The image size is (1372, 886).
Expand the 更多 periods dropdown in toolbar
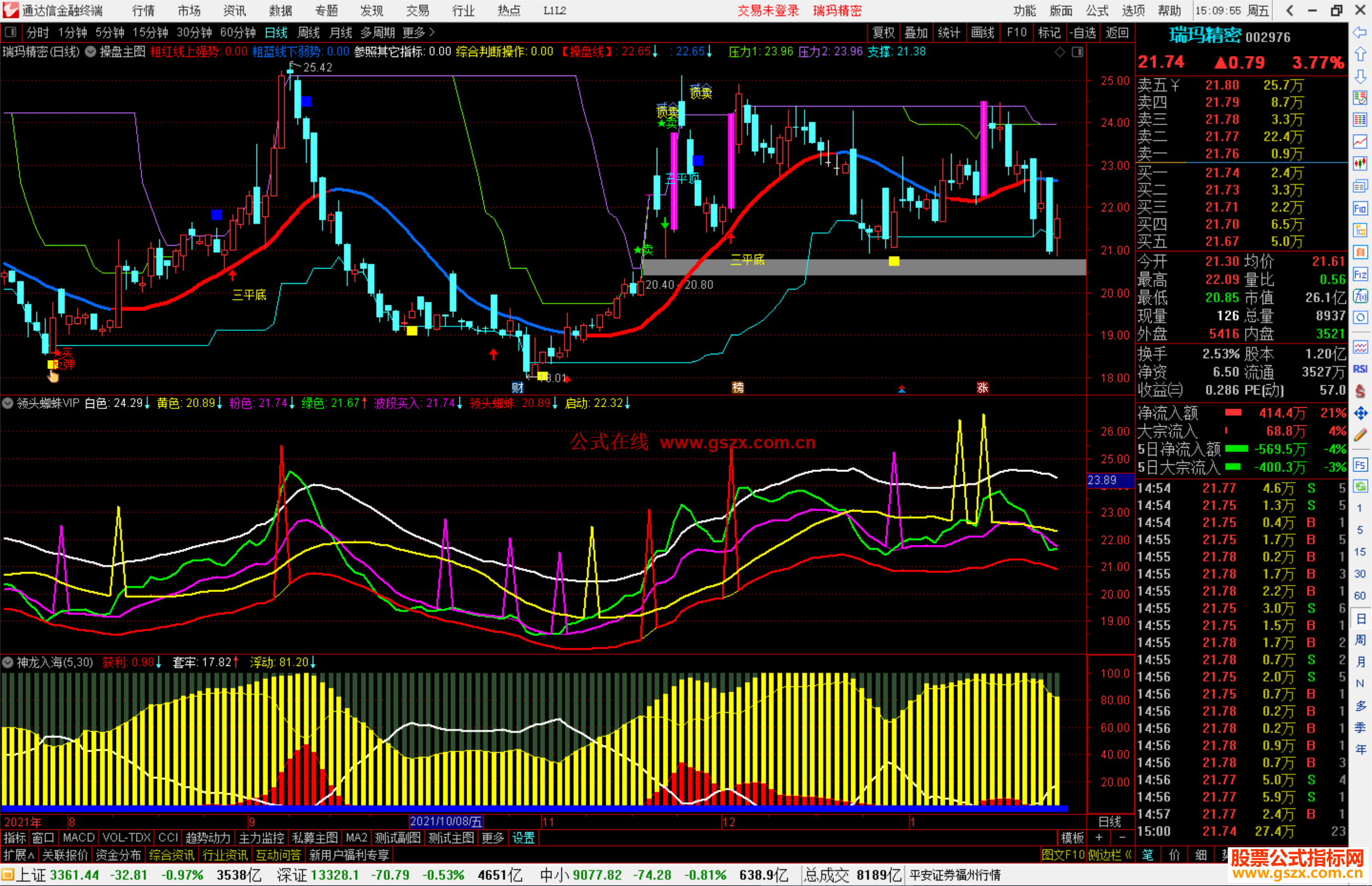(419, 32)
